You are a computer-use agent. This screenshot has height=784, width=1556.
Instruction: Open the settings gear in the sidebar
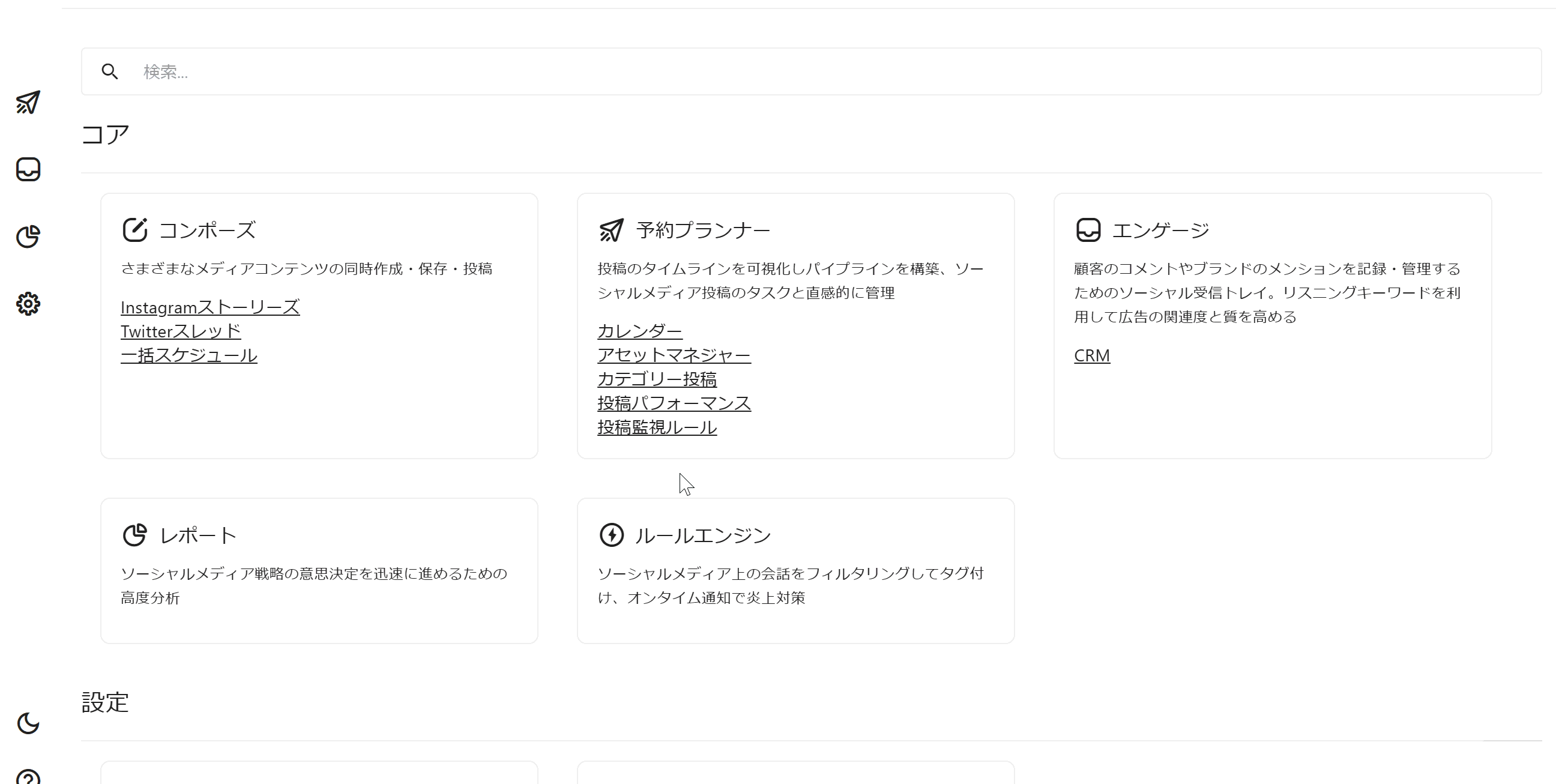point(28,303)
